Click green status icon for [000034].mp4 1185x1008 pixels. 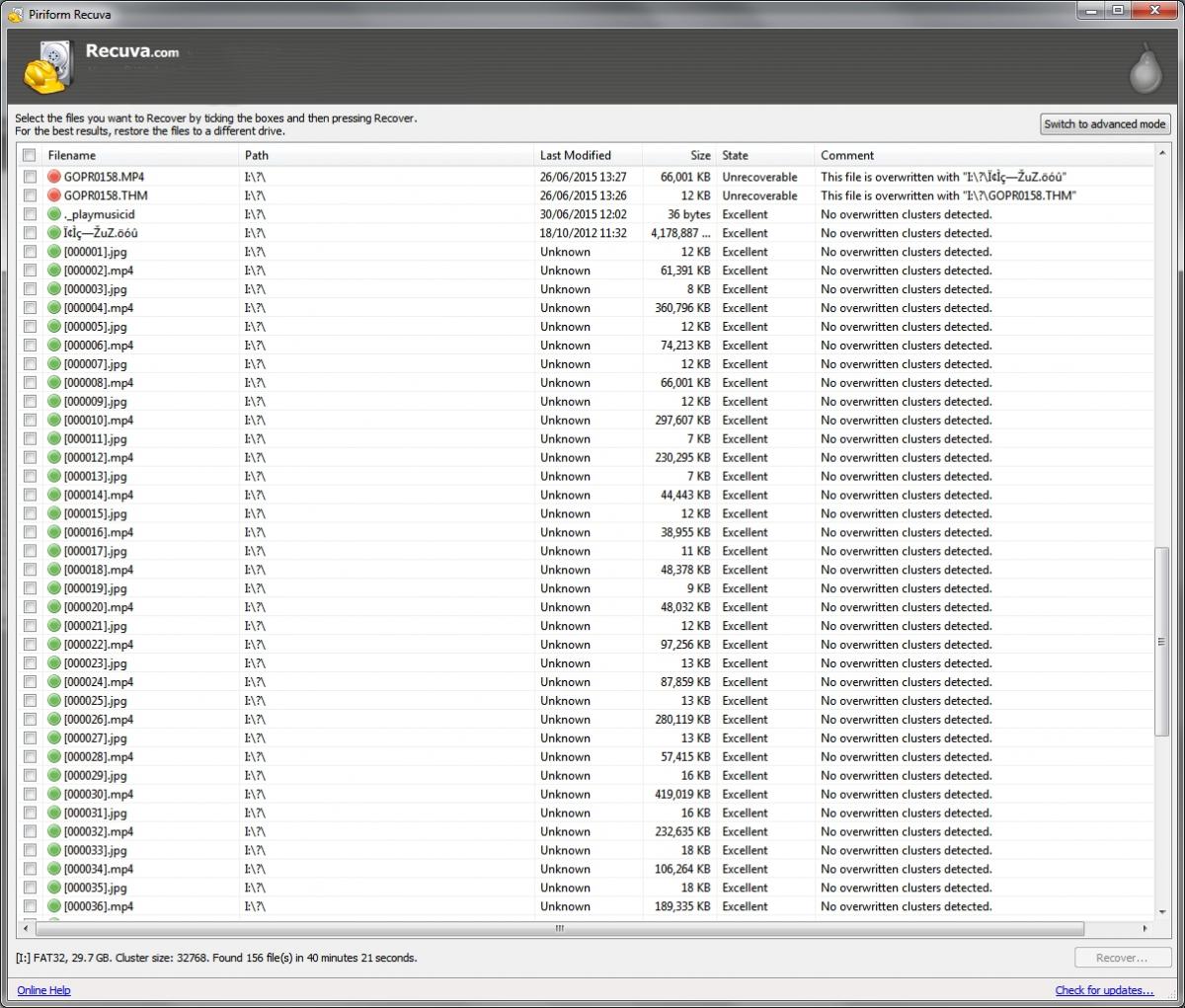54,870
